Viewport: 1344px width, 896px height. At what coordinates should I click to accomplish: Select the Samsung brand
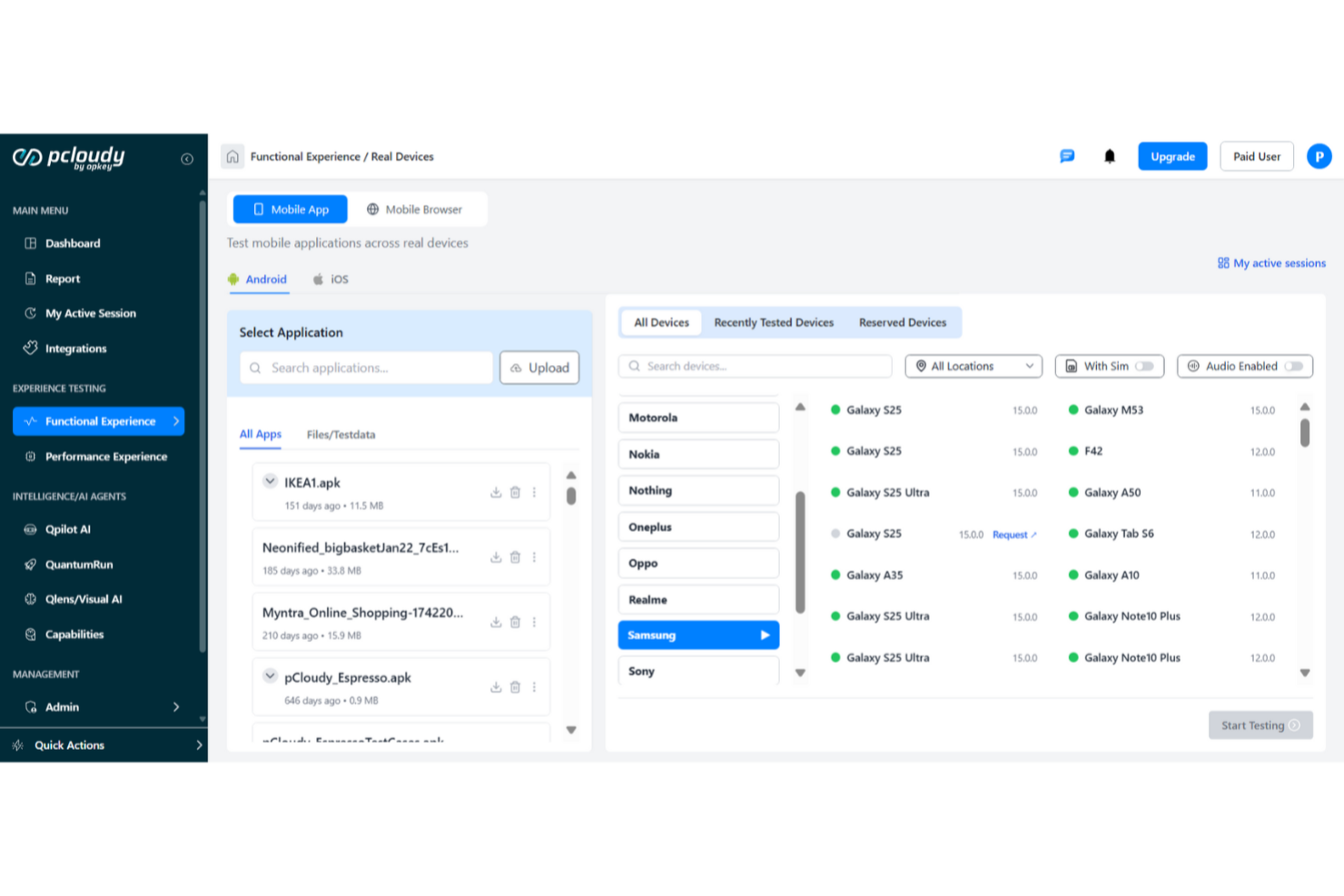click(698, 635)
